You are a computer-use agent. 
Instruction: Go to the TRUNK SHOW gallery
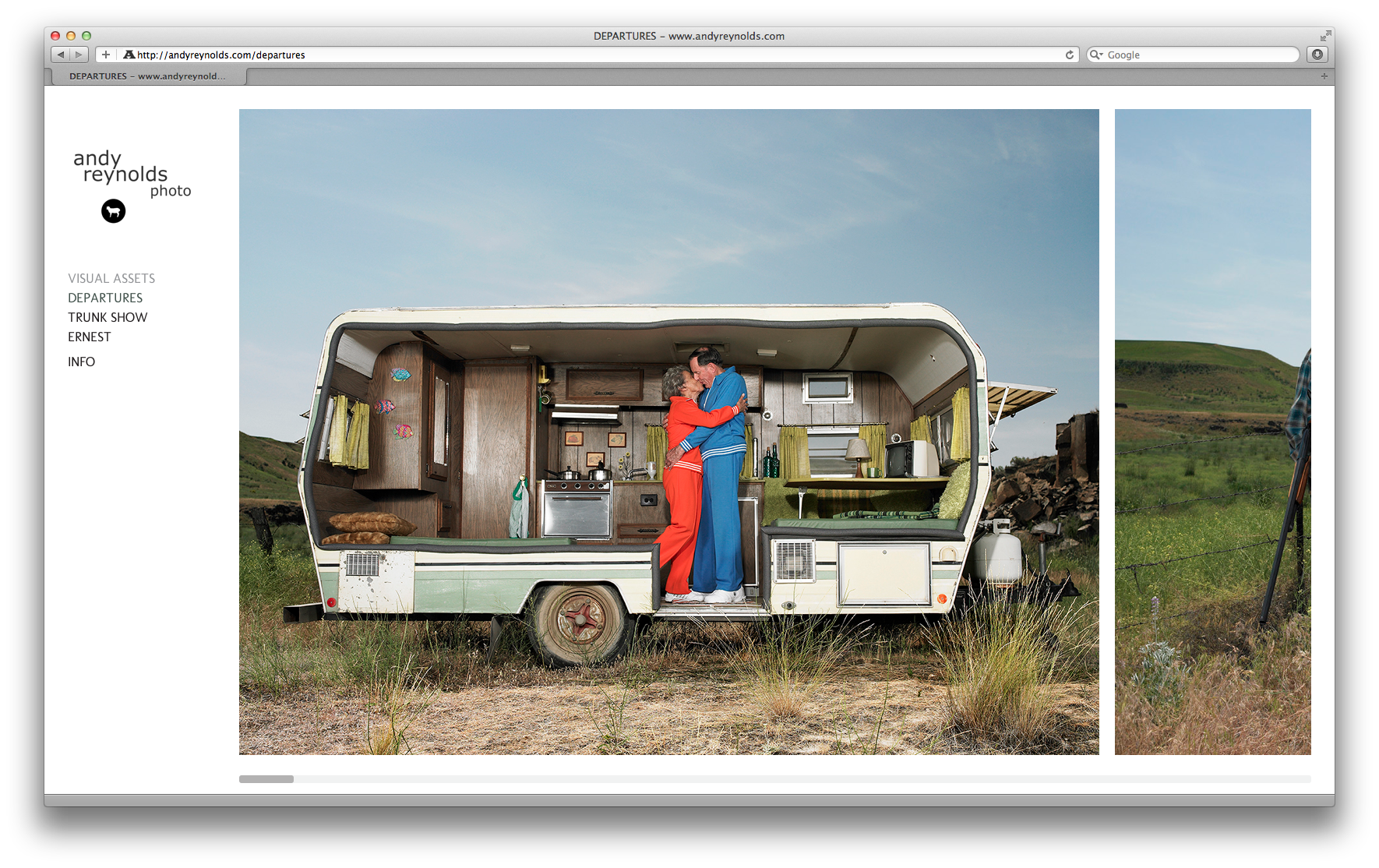[x=108, y=317]
